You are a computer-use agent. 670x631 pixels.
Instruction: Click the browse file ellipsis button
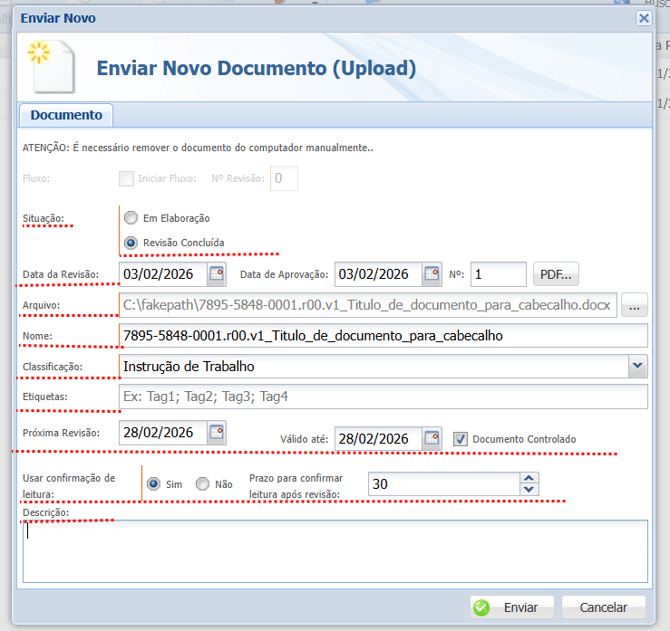coord(634,305)
